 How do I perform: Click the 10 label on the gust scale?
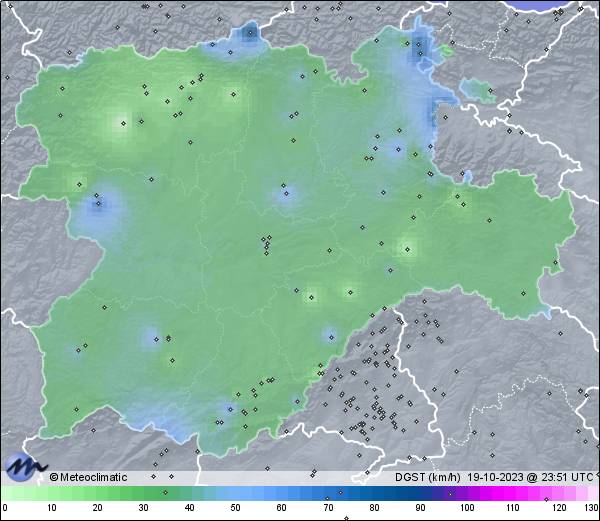tap(52, 508)
